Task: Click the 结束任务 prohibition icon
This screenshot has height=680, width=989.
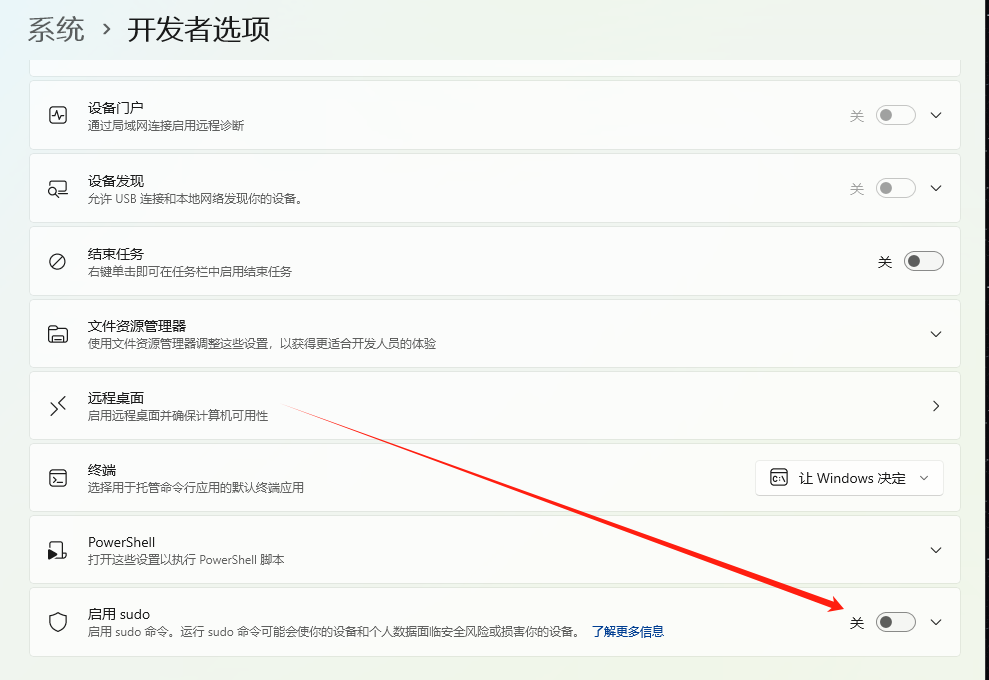Action: (57, 260)
